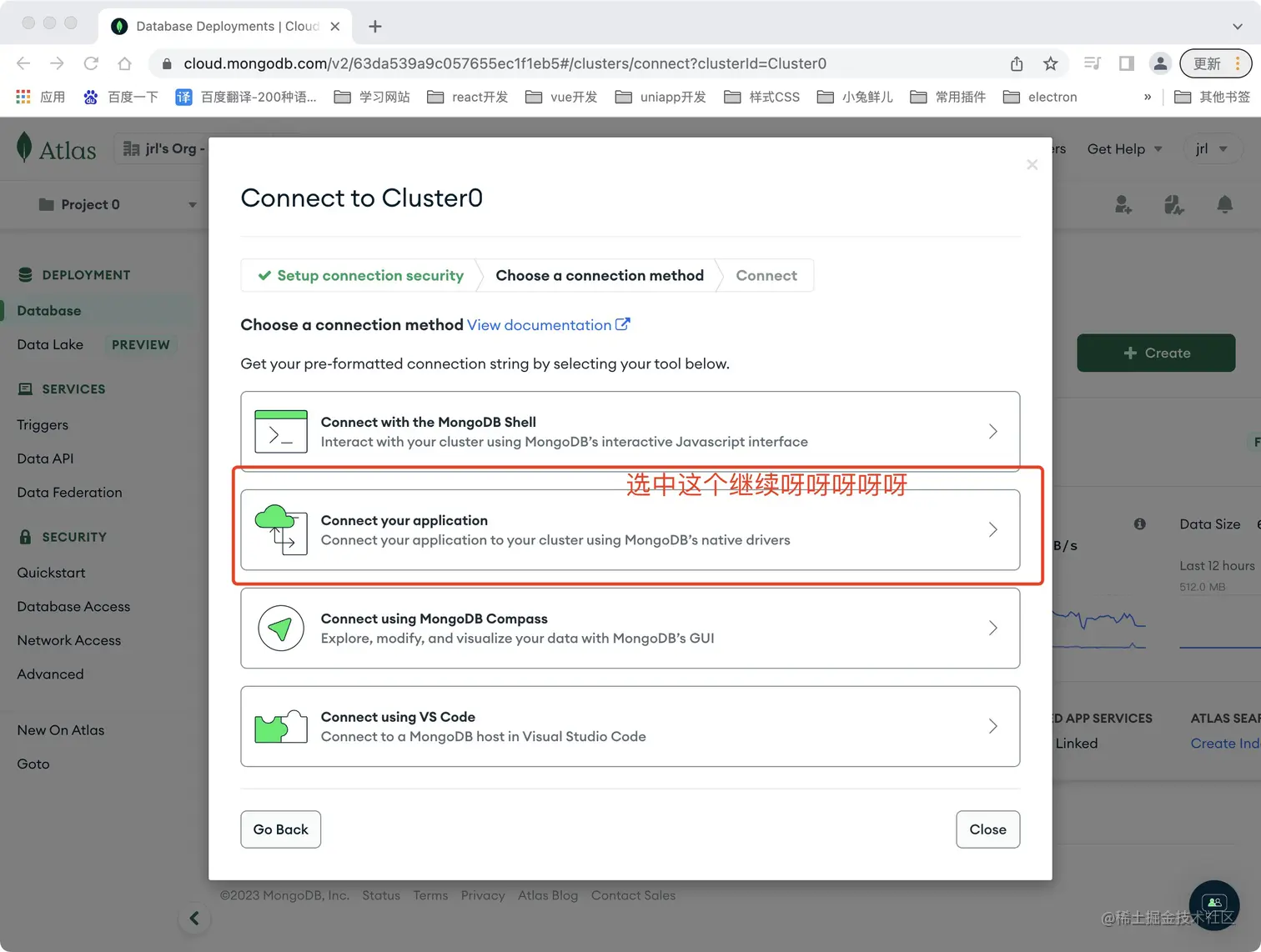The image size is (1261, 952).
Task: Click the share page icon
Action: [1017, 63]
